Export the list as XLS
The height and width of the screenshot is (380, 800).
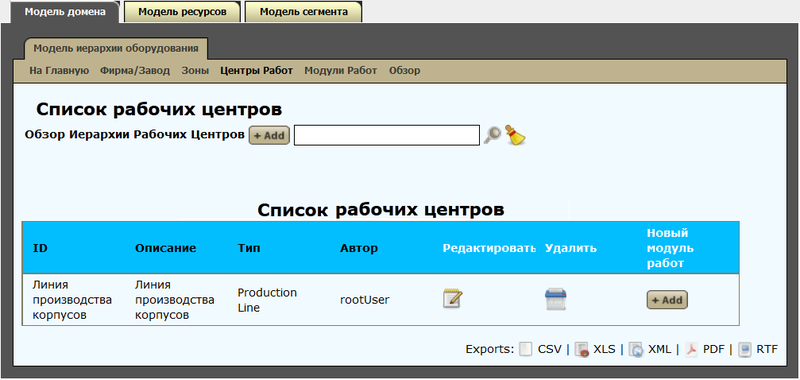(595, 349)
